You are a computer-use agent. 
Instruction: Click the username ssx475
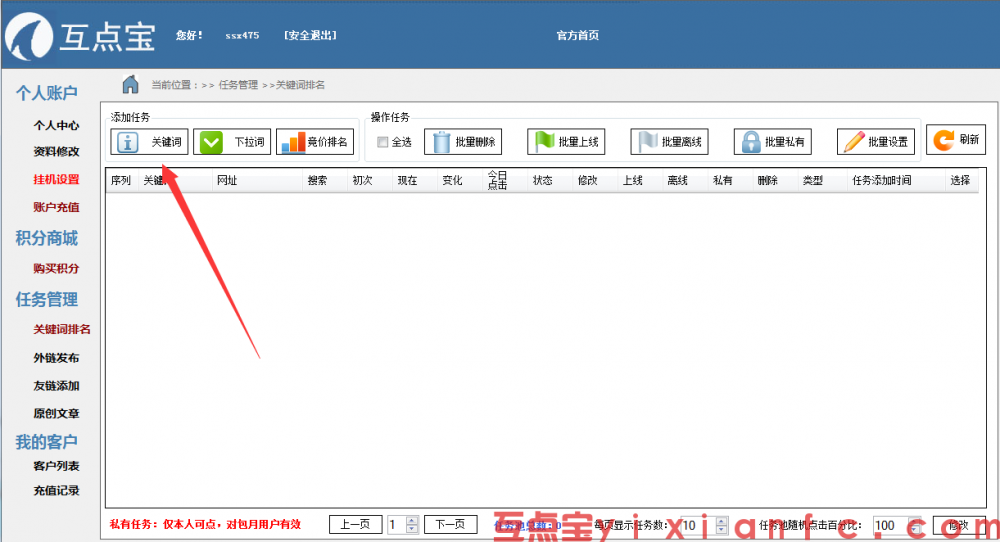click(242, 36)
